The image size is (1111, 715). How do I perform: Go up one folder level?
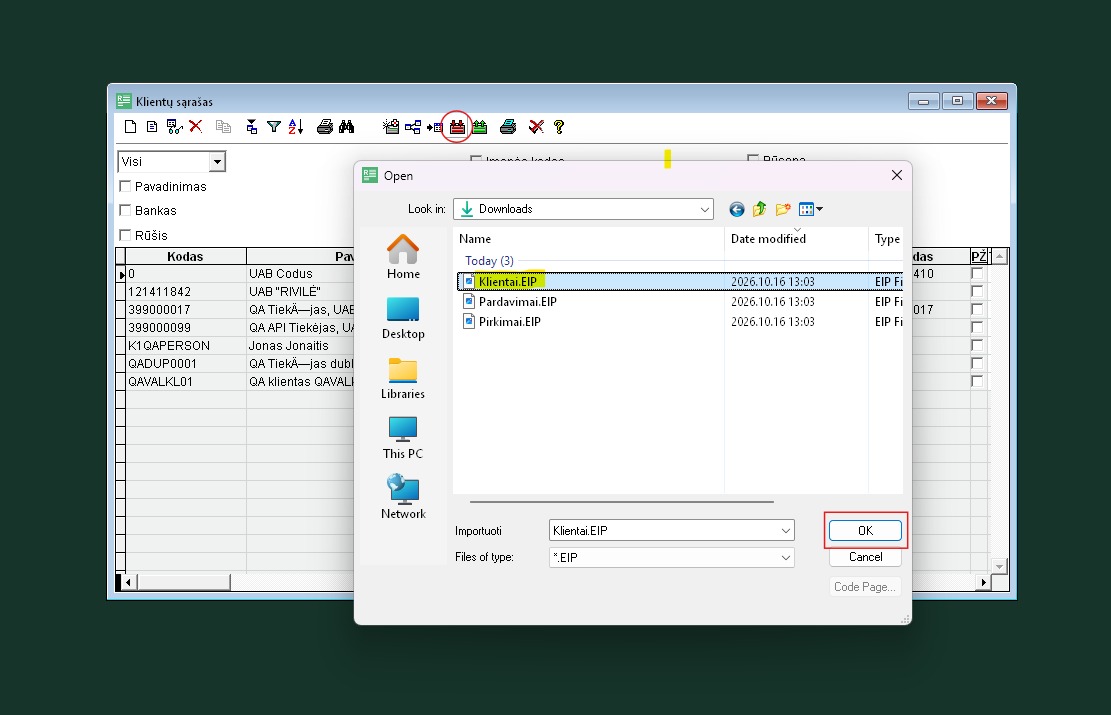tap(760, 209)
